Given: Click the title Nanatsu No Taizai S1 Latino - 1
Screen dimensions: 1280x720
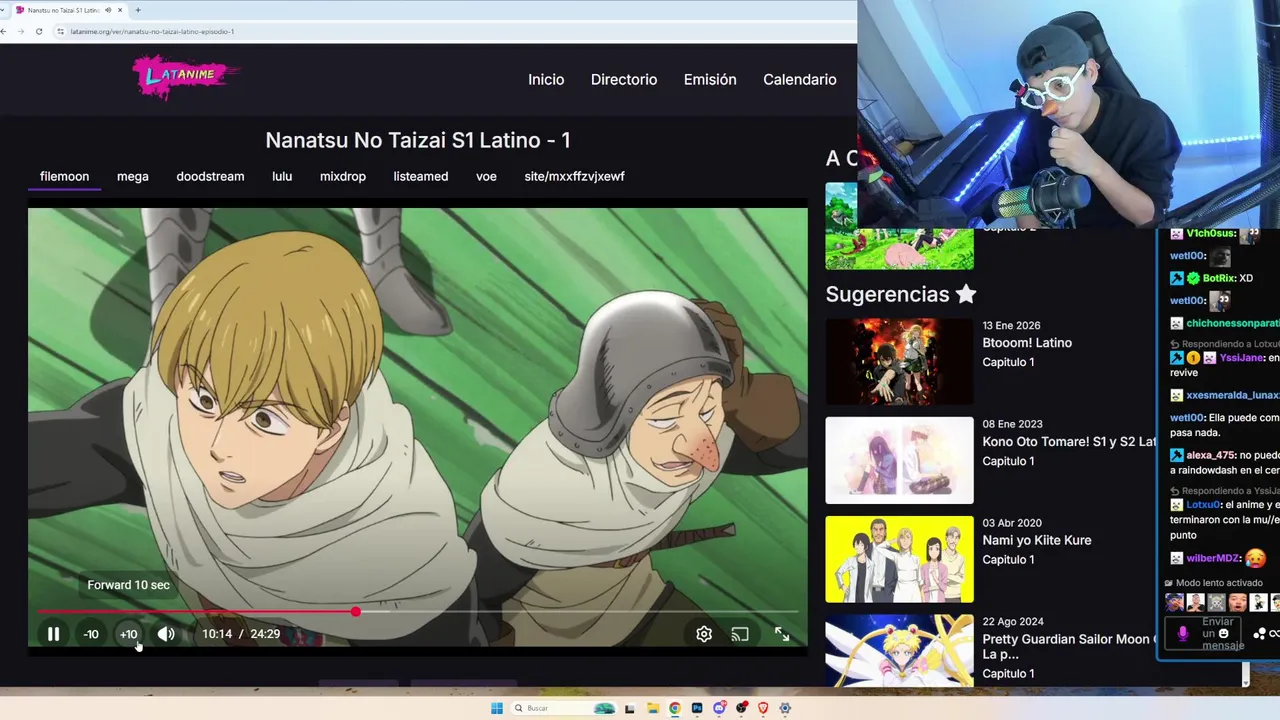Looking at the screenshot, I should tap(418, 140).
